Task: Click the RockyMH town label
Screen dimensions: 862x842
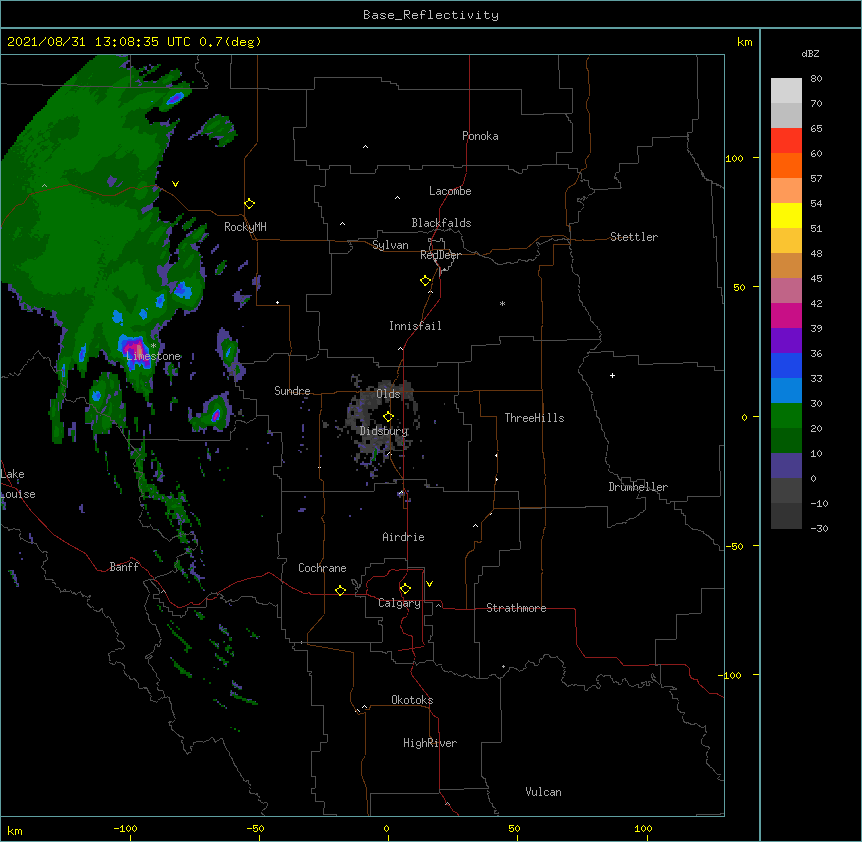Action: click(x=245, y=227)
